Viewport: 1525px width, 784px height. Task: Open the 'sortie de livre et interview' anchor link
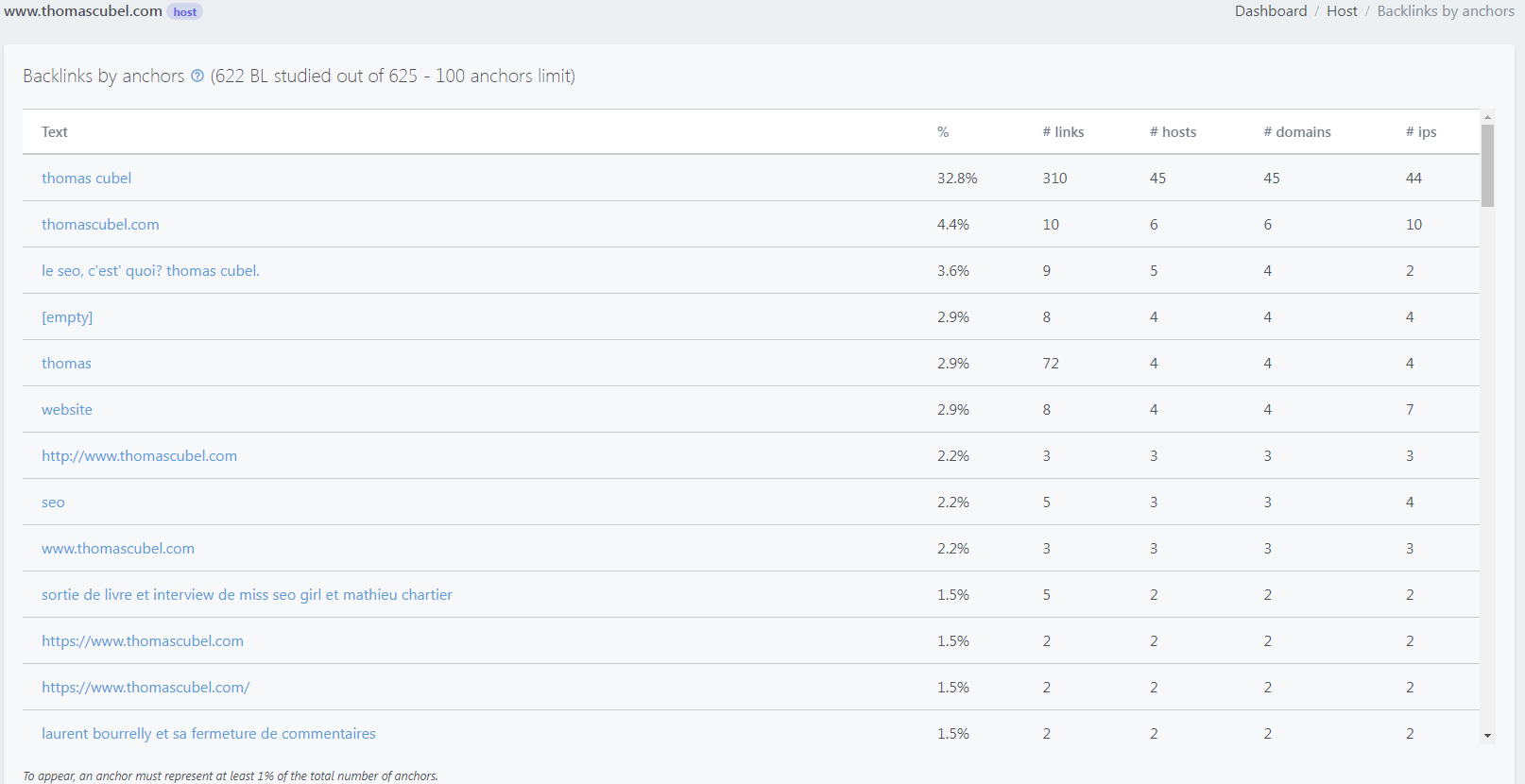247,595
